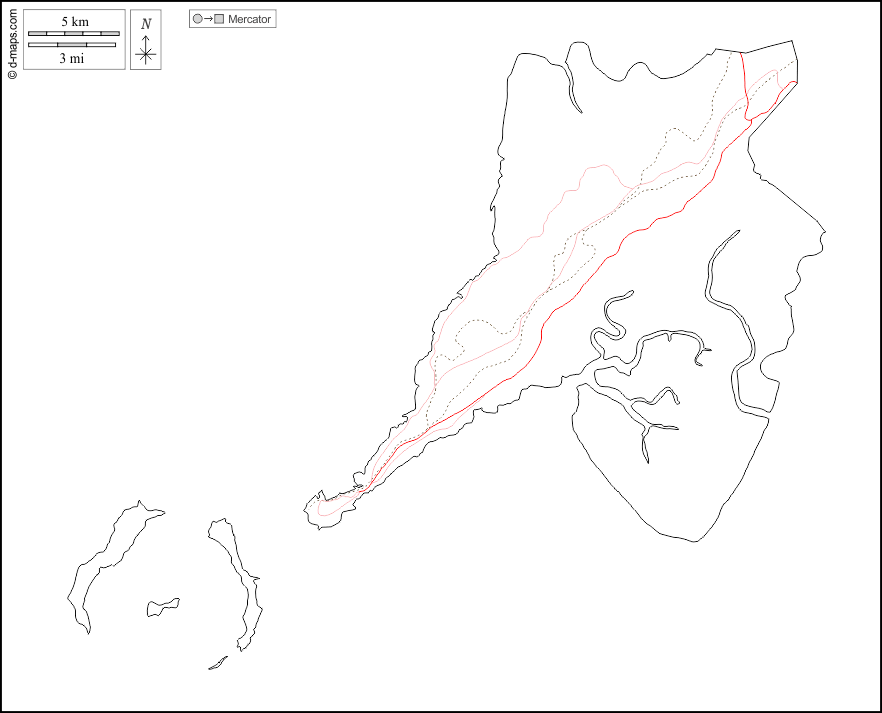Click the 5 km scale bar

(73, 34)
